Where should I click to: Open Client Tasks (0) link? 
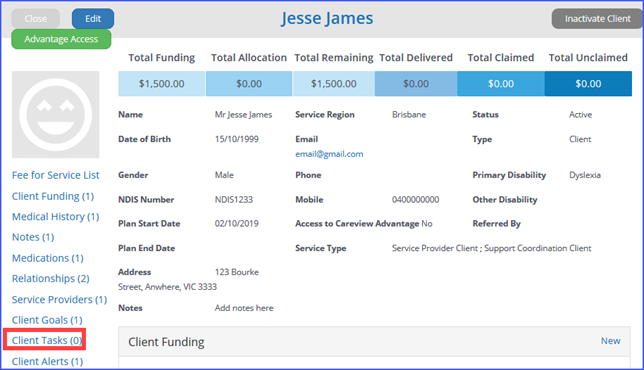tap(47, 340)
